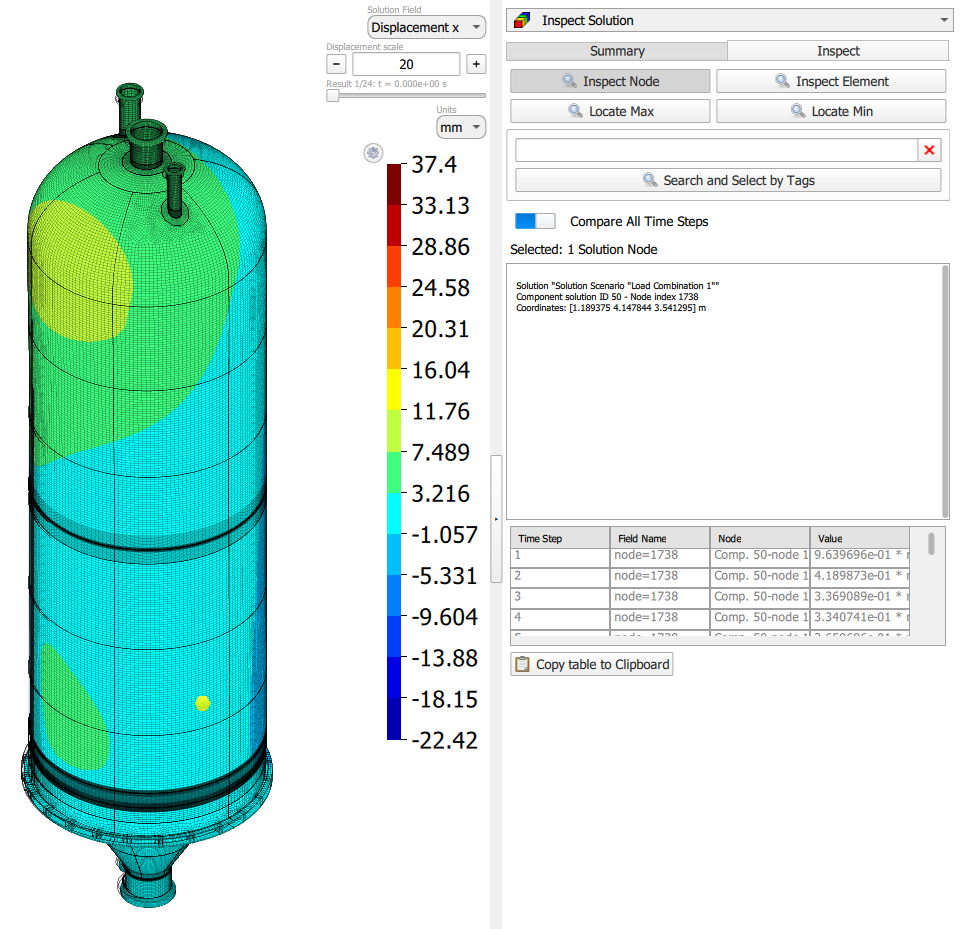Click Search and Select by Tags
The height and width of the screenshot is (929, 962).
[x=728, y=180]
